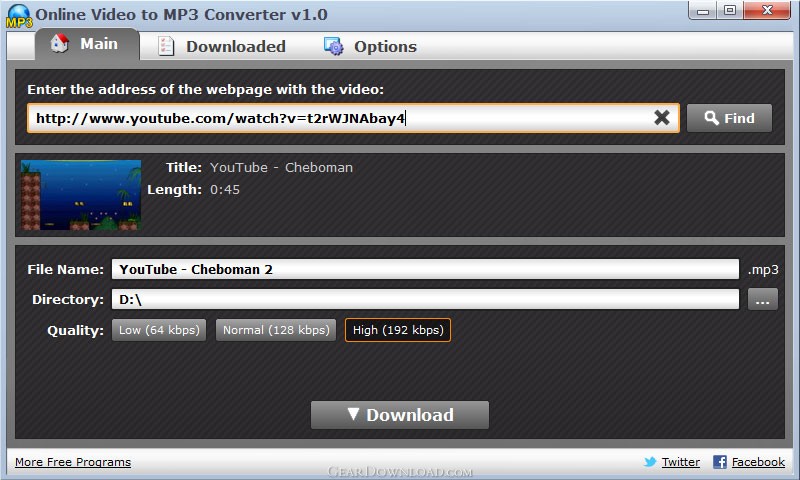Start conversion with the Download button

(x=399, y=415)
